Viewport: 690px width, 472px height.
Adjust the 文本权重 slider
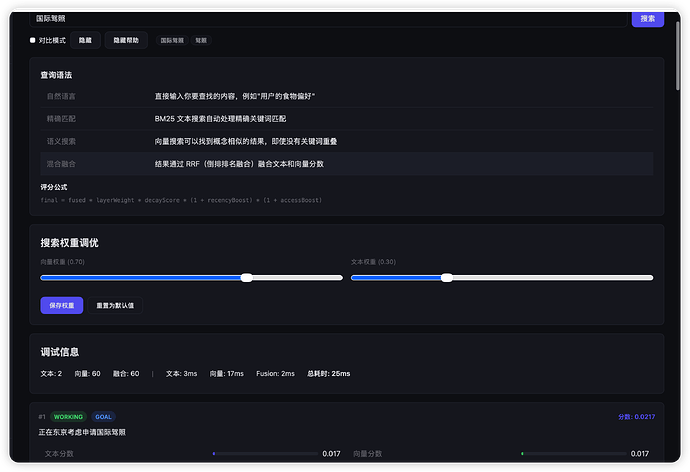[502, 278]
